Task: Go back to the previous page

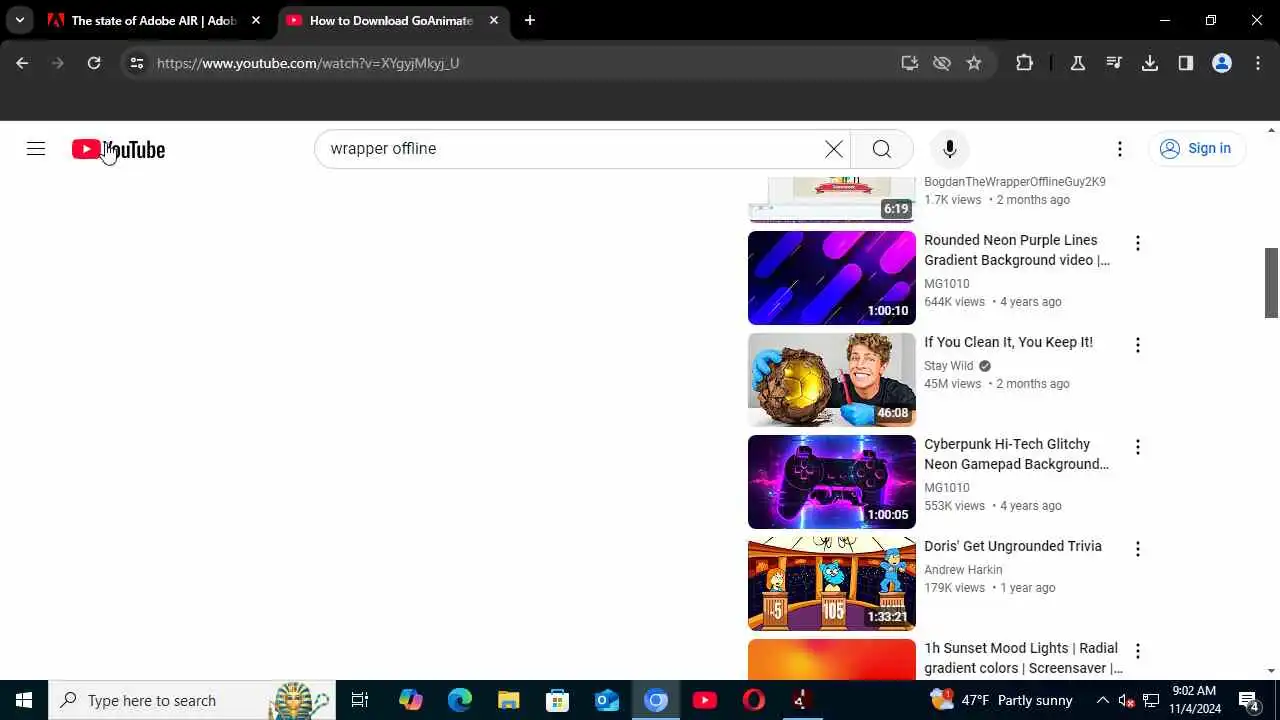Action: (x=22, y=63)
